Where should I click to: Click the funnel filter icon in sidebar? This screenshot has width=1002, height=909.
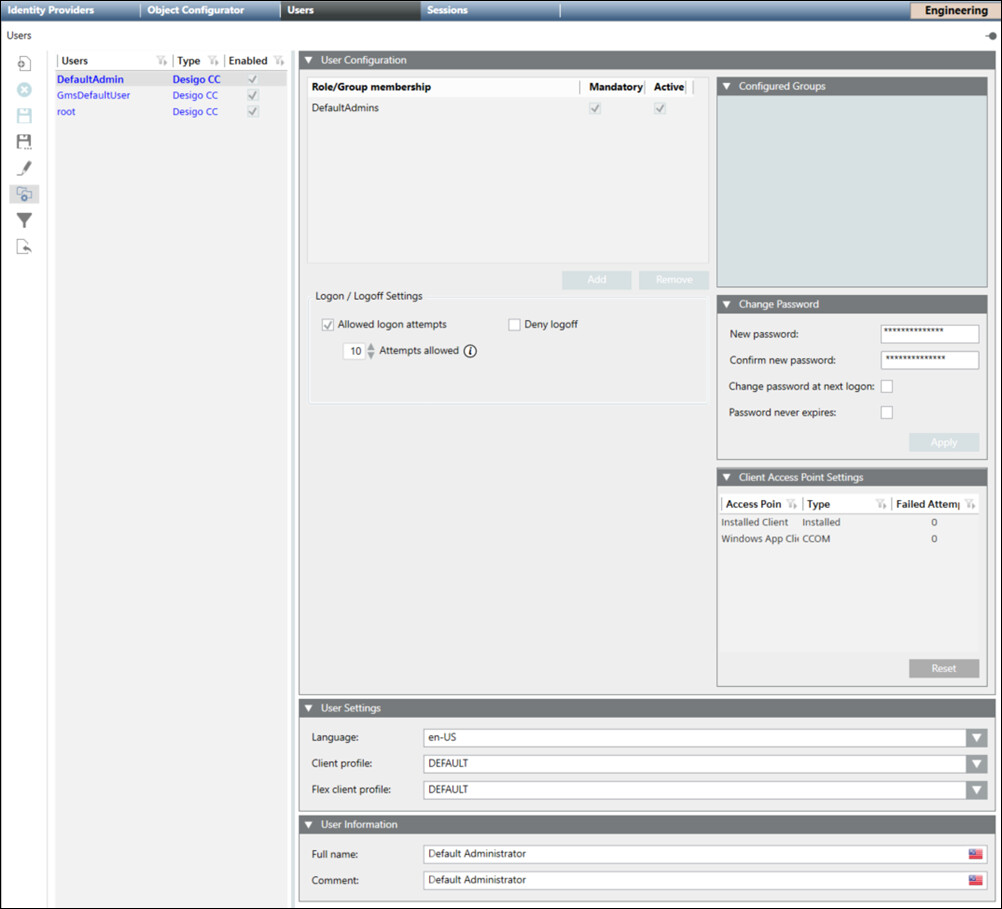tap(25, 220)
